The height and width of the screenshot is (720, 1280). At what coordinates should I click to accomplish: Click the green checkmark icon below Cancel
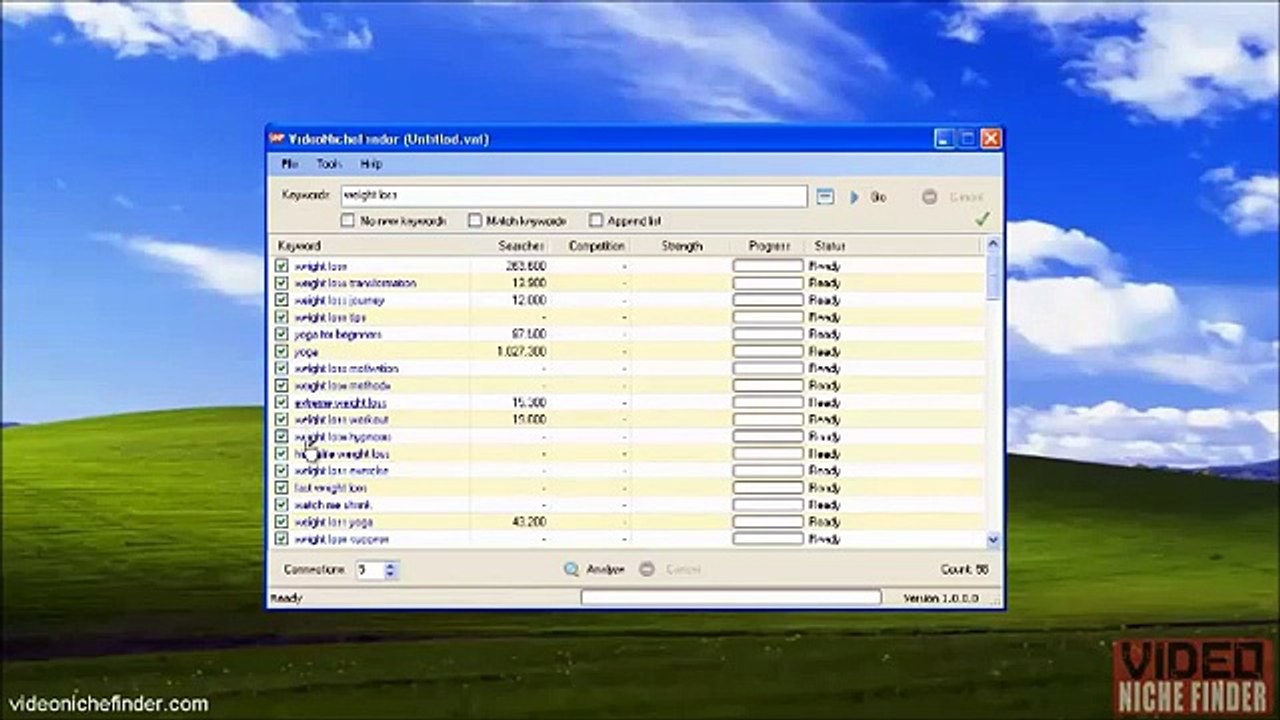(982, 219)
